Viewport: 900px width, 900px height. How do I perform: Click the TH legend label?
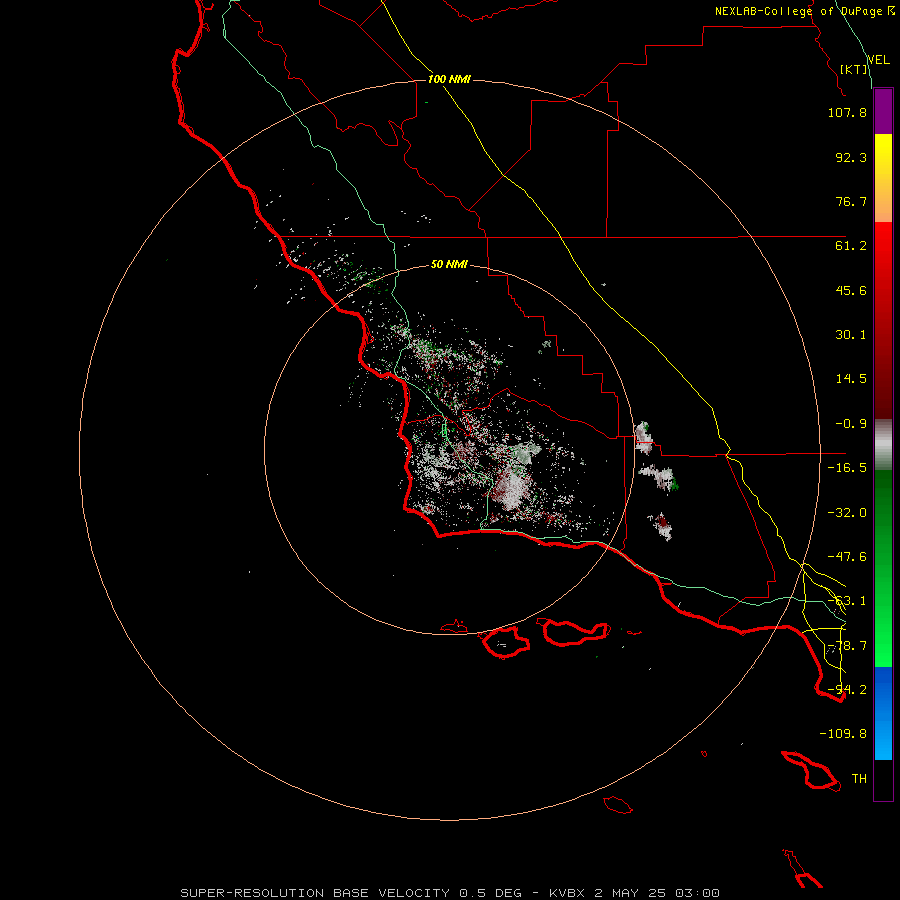[x=859, y=779]
